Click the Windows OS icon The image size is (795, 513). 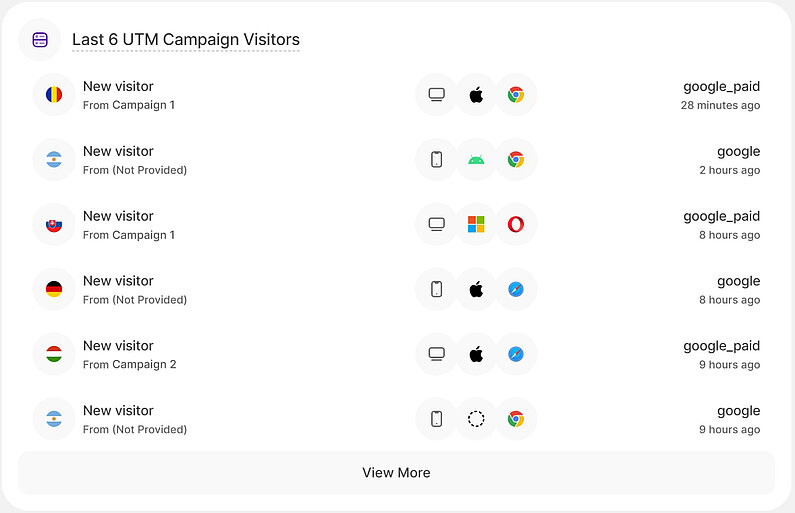pyautogui.click(x=476, y=225)
